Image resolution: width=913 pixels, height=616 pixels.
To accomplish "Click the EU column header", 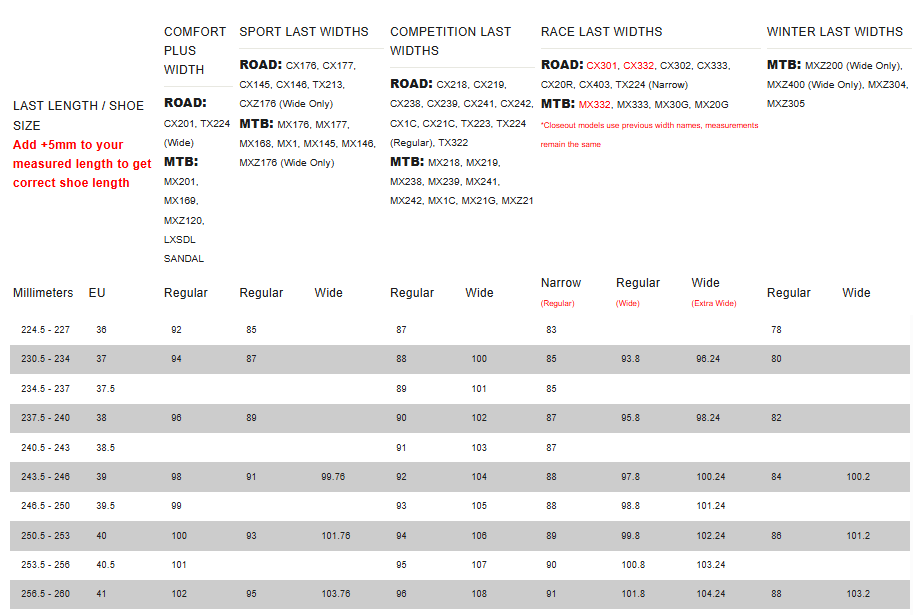I will [x=97, y=293].
